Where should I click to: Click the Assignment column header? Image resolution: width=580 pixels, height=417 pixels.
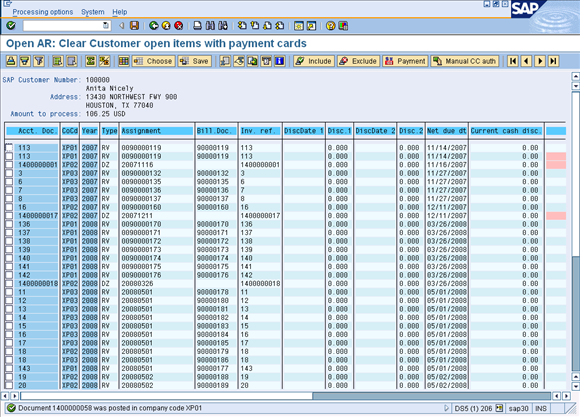click(x=157, y=131)
